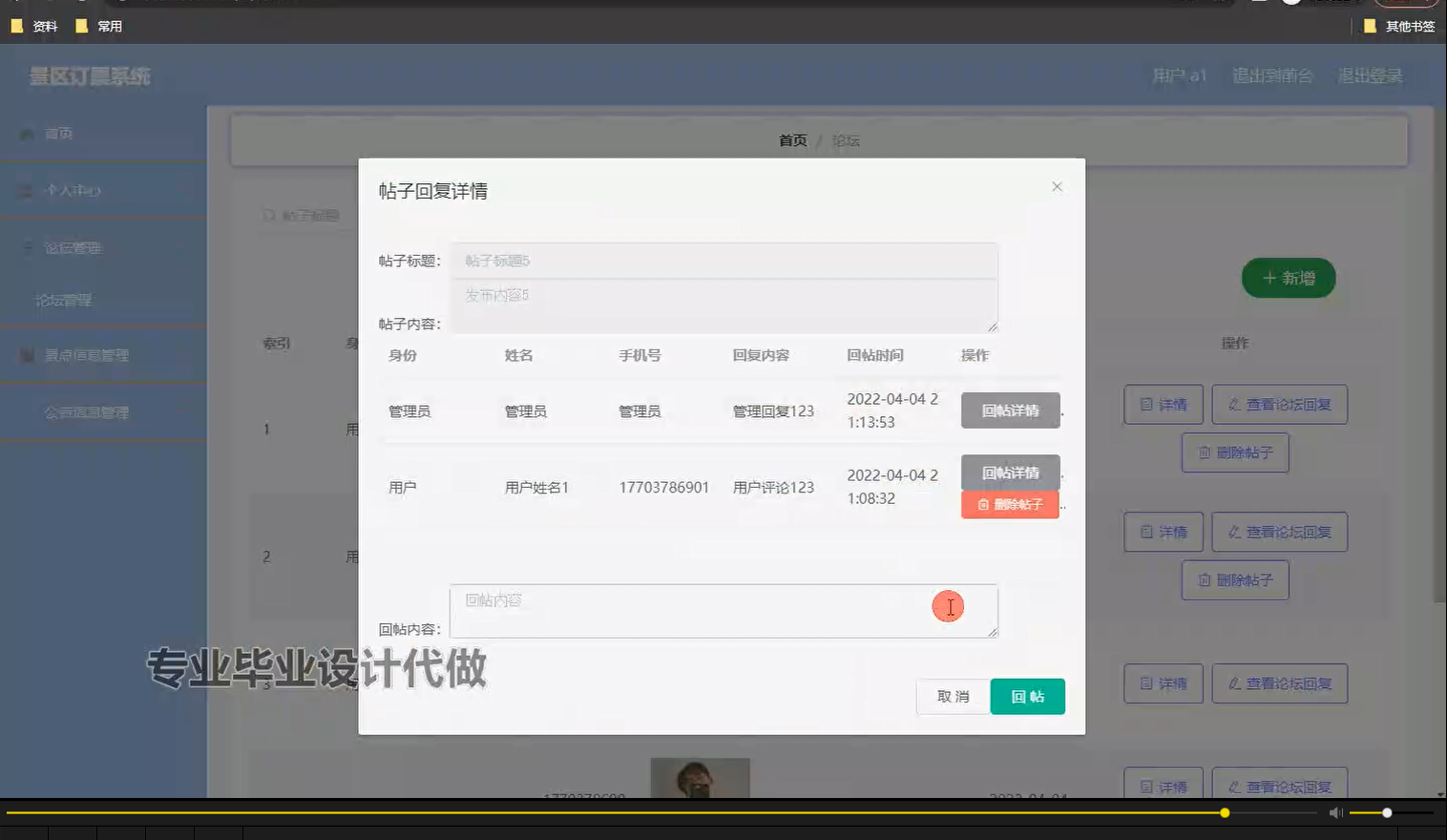This screenshot has height=840, width=1447.
Task: Select the 首页 home icon in sidebar
Action: point(26,134)
